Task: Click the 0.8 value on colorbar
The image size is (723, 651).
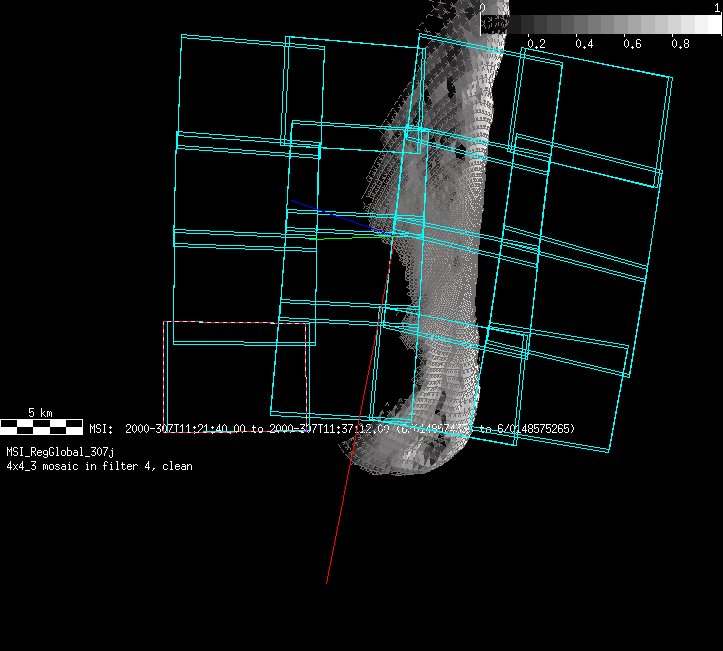Action: (x=680, y=44)
